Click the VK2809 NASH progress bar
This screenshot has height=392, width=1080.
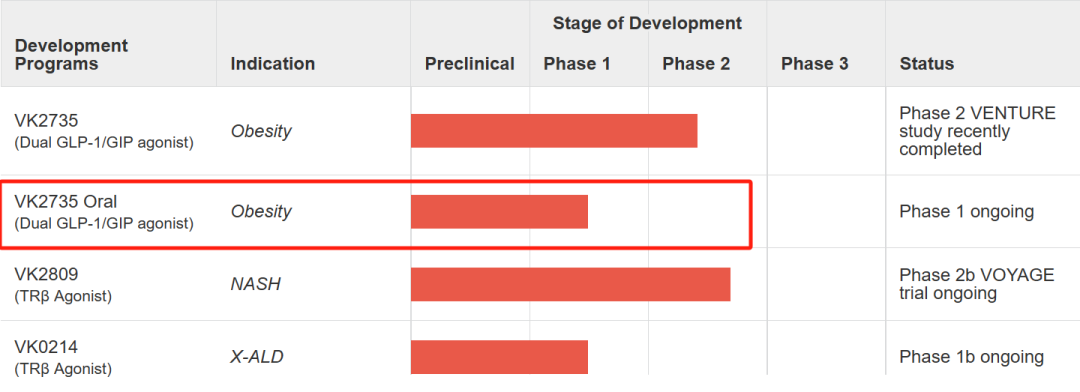point(570,285)
